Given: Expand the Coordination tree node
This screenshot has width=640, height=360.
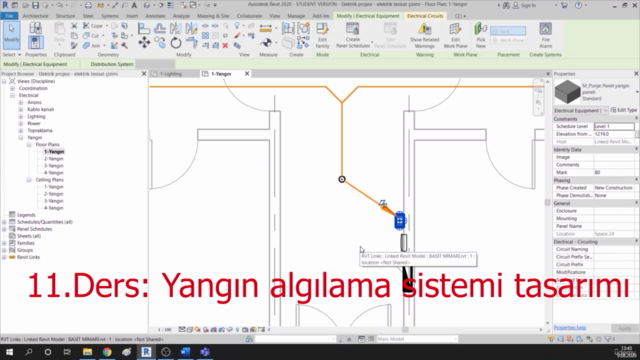Looking at the screenshot, I should 12,89.
